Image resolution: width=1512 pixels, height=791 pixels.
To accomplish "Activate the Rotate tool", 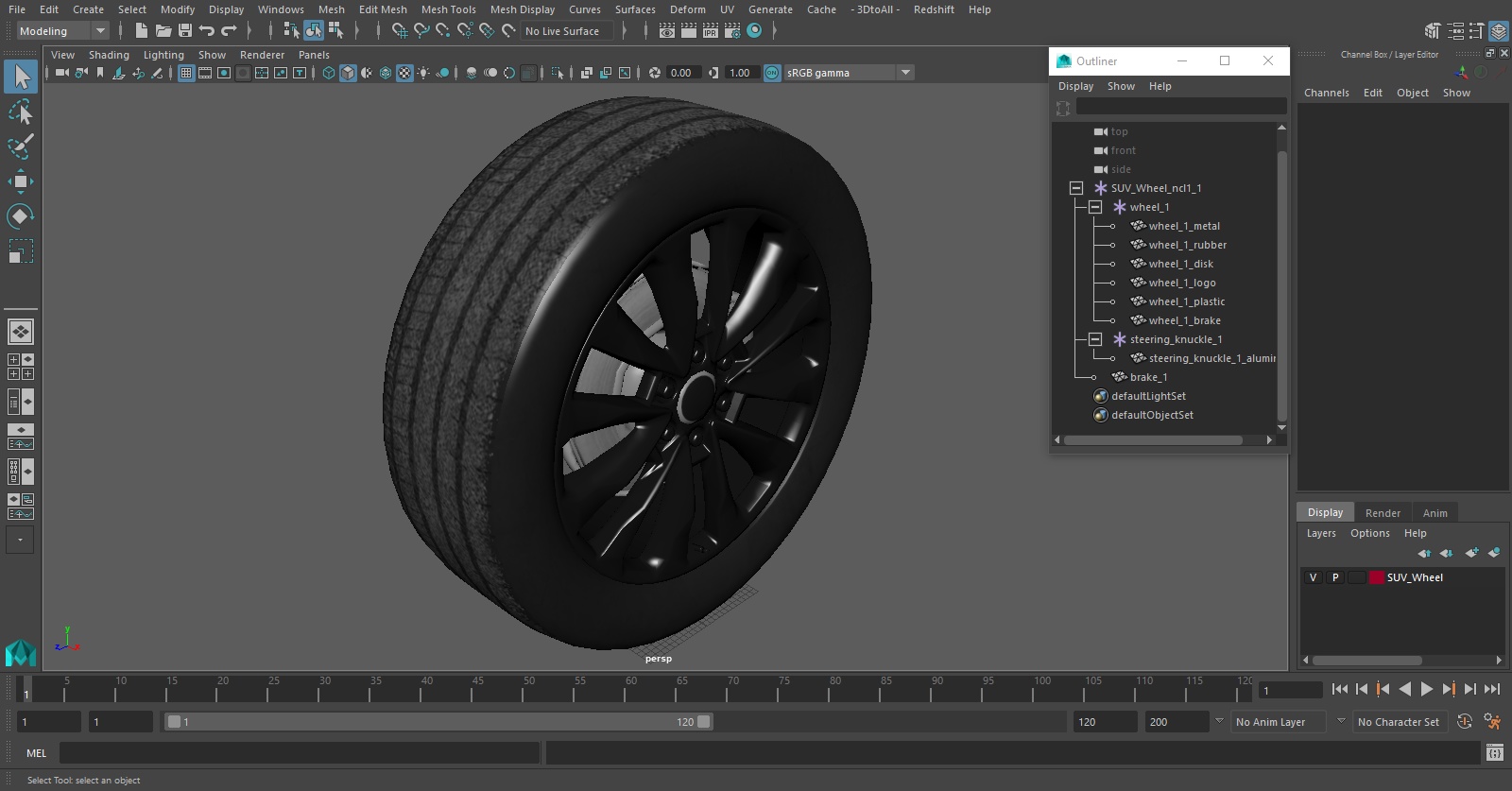I will [x=21, y=216].
